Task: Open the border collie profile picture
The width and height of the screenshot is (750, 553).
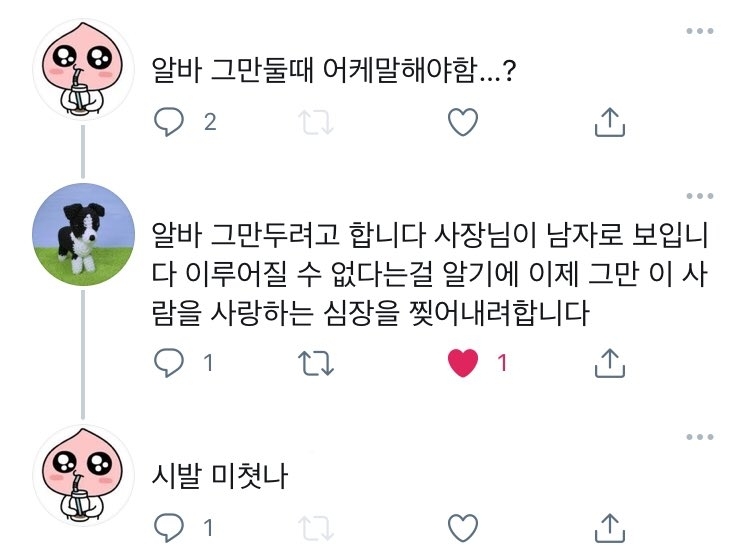Action: (x=83, y=234)
